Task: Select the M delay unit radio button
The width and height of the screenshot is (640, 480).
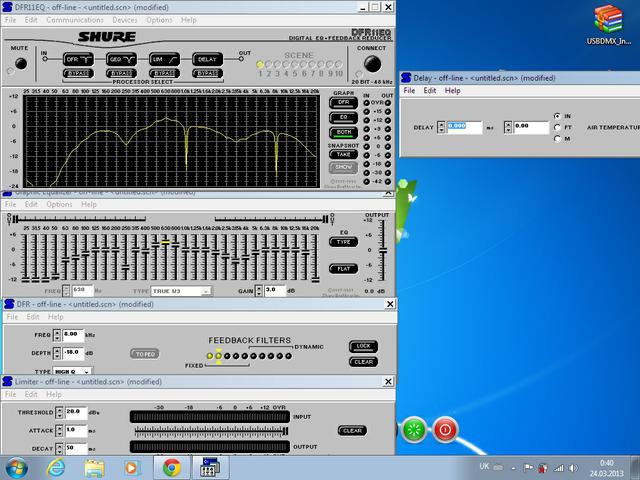Action: [x=557, y=138]
